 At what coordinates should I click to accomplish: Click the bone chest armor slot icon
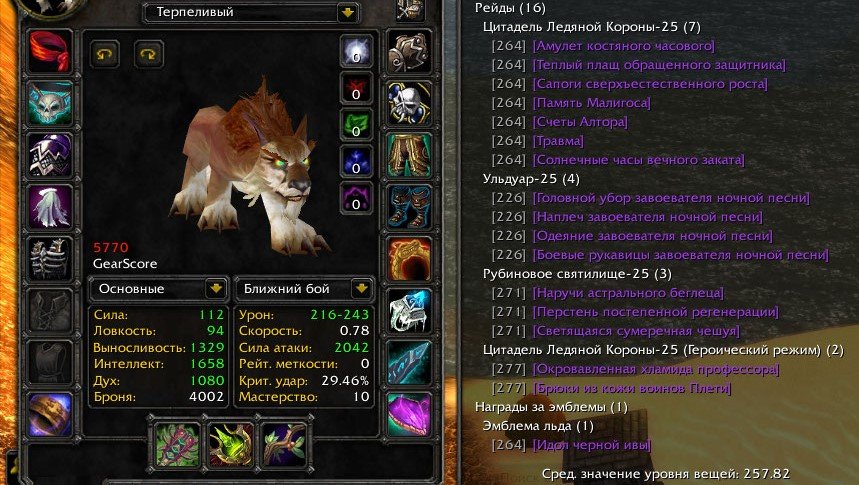[x=49, y=259]
